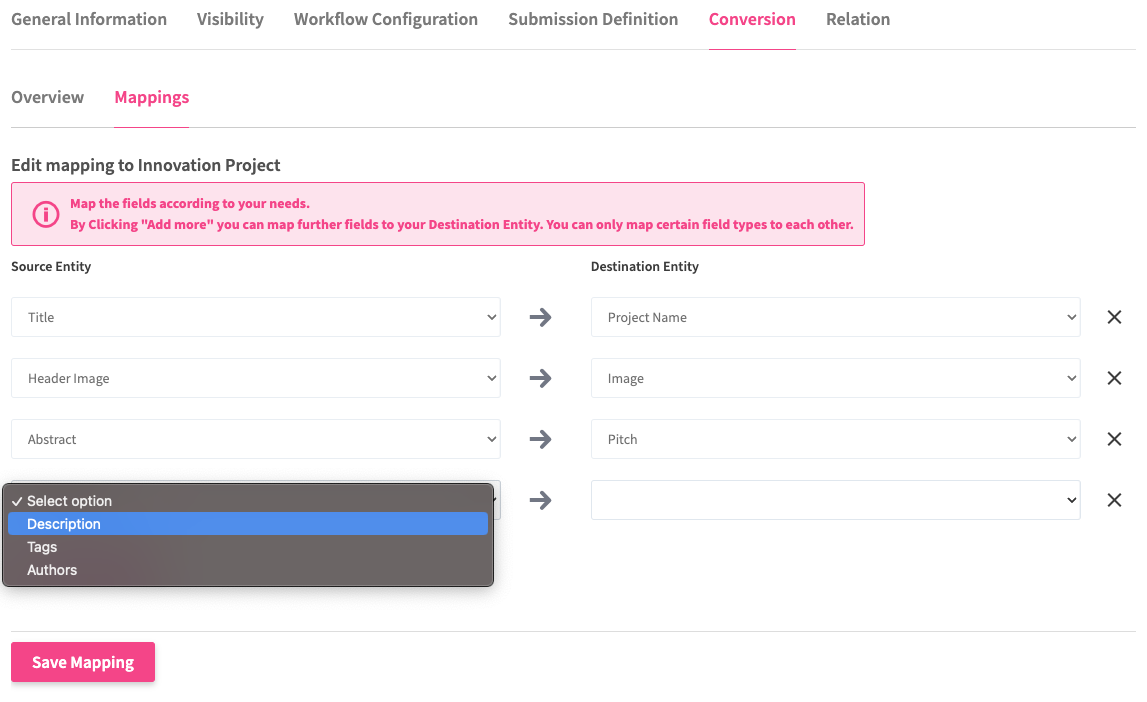Expand the Pitch destination dropdown
1147x702 pixels.
coord(835,439)
